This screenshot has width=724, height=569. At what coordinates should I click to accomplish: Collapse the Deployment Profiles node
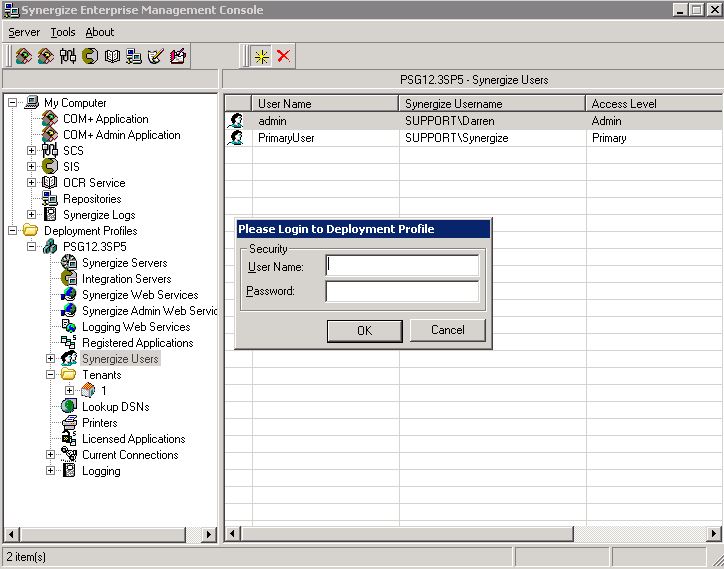click(x=12, y=230)
